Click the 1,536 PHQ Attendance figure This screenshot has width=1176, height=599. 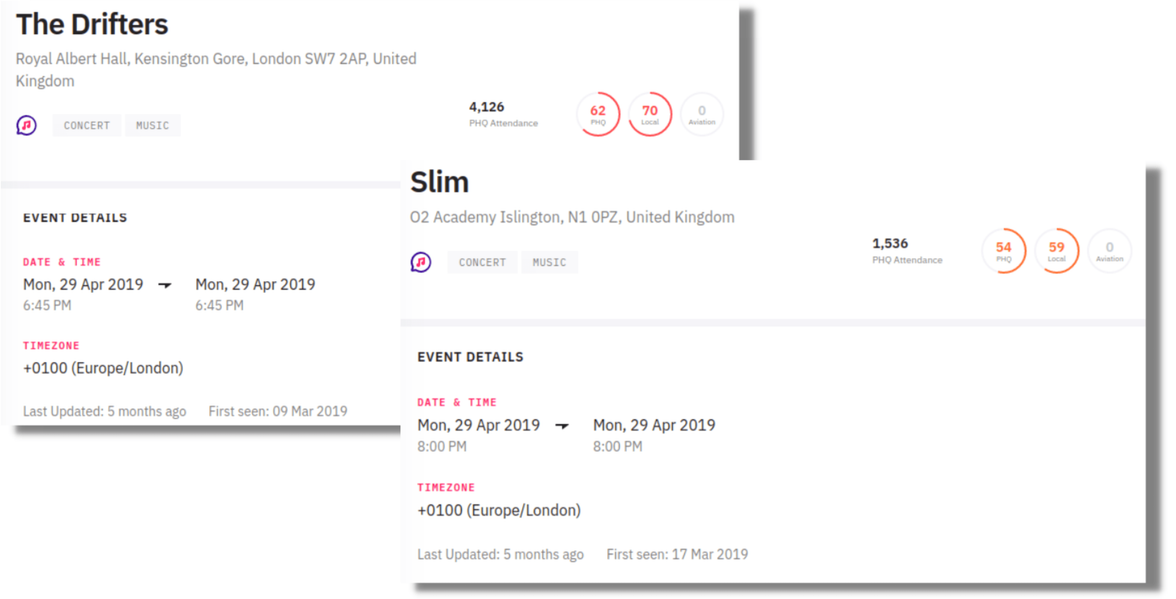click(x=890, y=243)
